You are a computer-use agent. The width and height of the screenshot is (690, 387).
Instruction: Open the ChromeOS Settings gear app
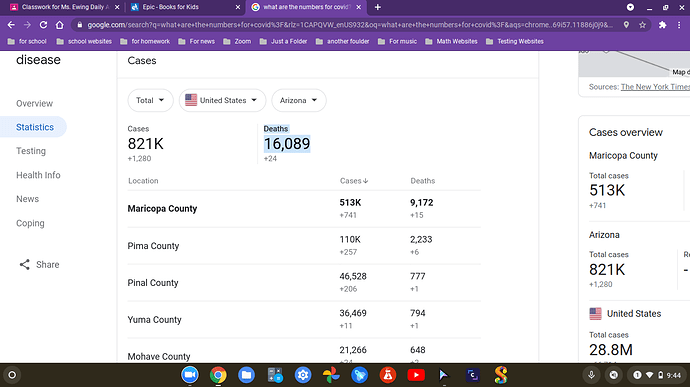click(x=303, y=375)
